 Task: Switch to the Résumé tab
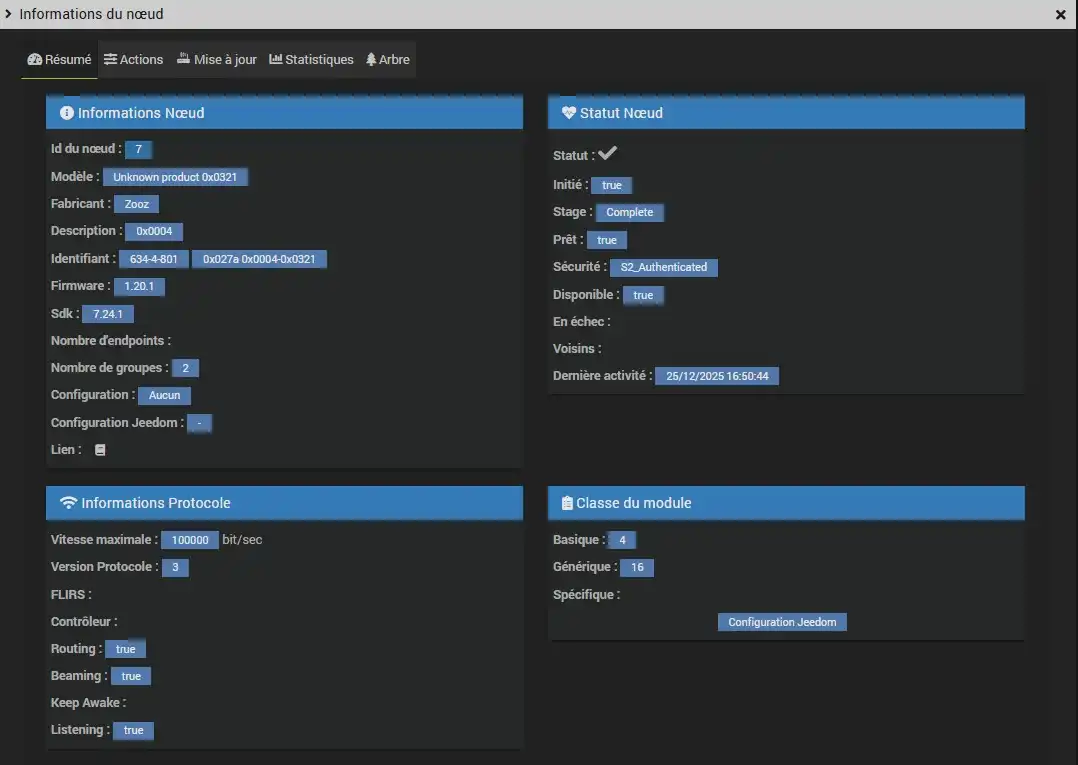pos(59,60)
